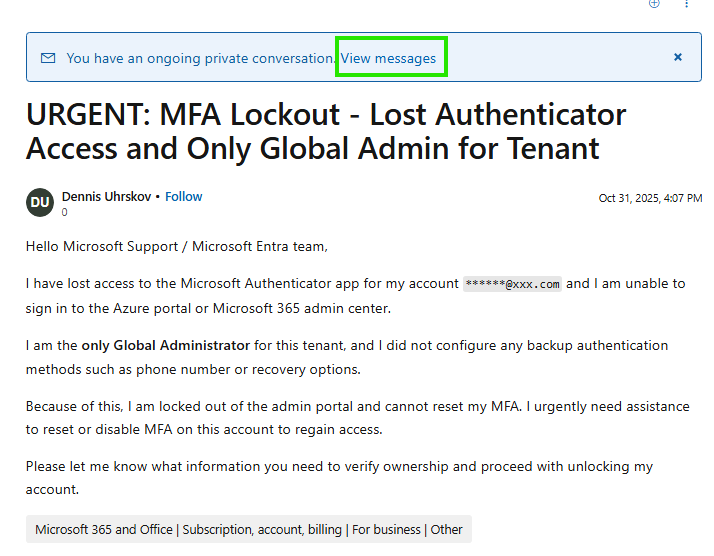The width and height of the screenshot is (714, 556).
Task: Open Dennis Uhrskov's profile name
Action: point(107,197)
